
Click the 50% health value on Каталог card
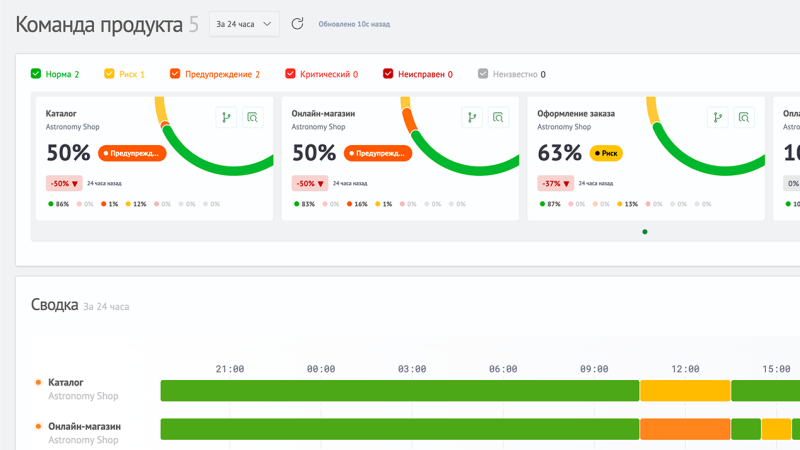(68, 153)
